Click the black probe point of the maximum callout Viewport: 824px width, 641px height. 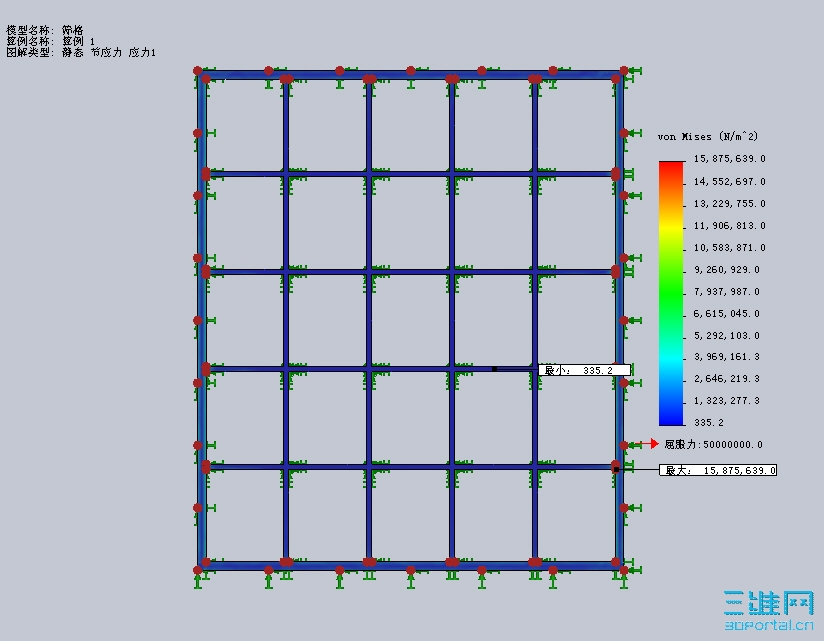[616, 469]
